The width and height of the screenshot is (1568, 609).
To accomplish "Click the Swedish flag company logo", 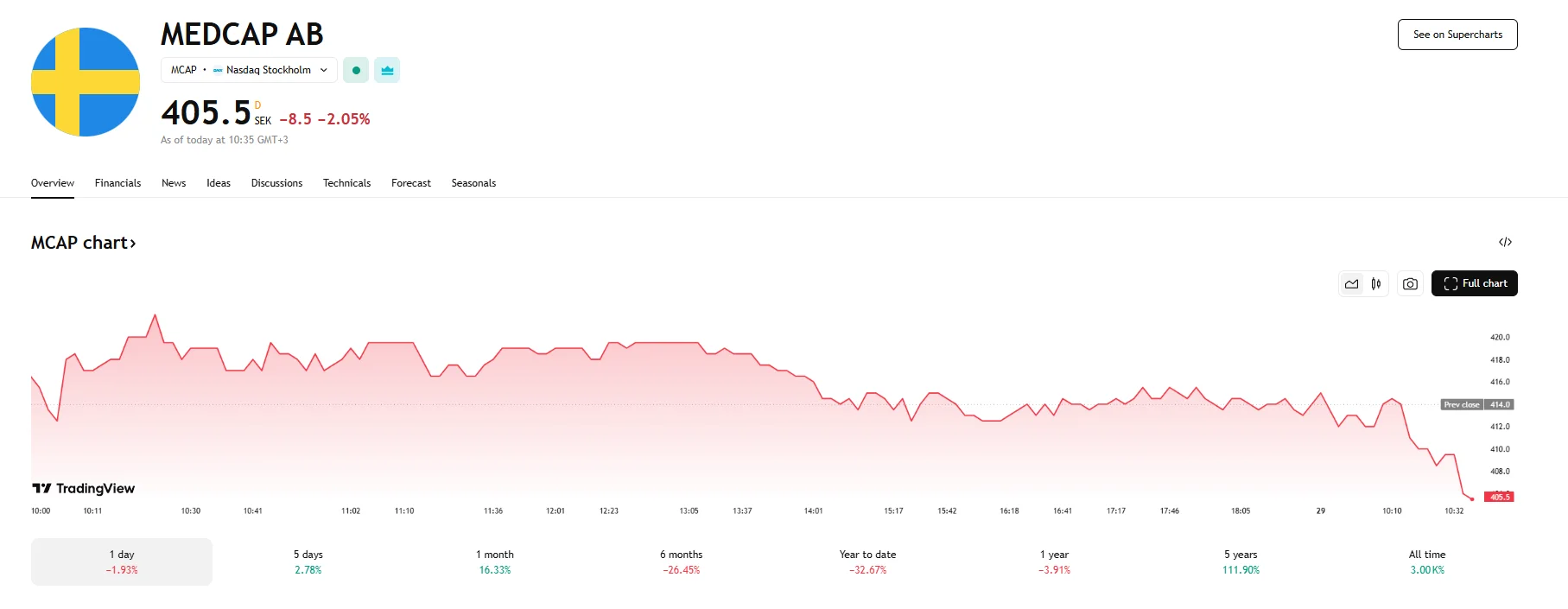I will (85, 81).
